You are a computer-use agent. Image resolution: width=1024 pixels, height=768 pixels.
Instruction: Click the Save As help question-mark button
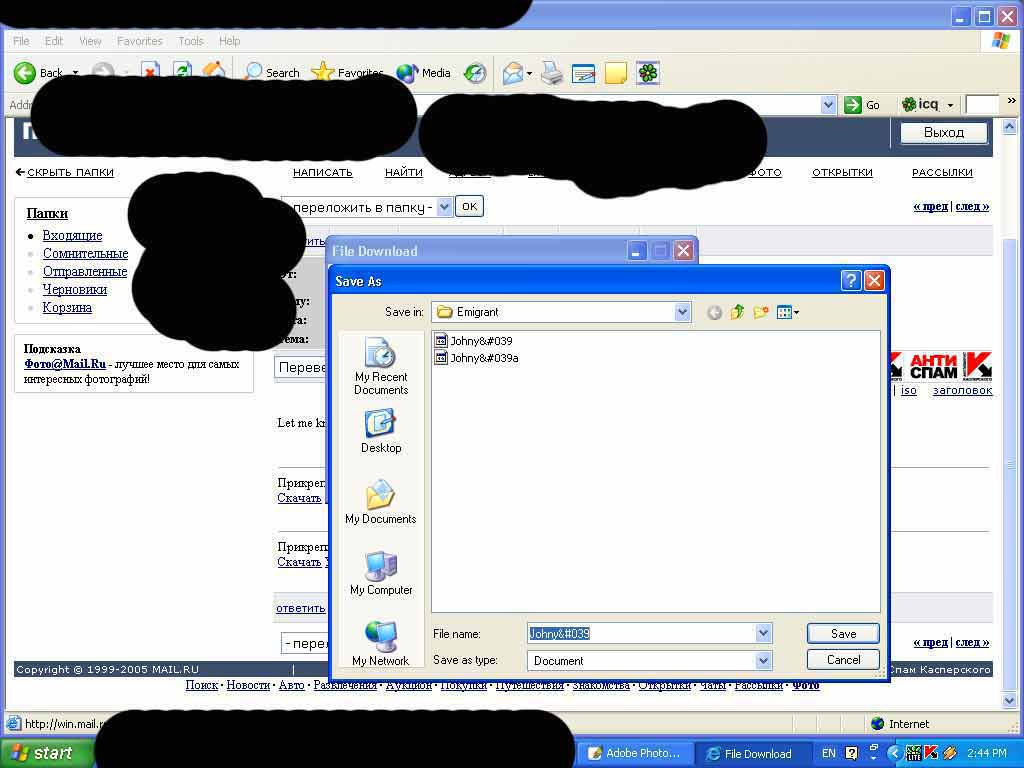coord(850,281)
